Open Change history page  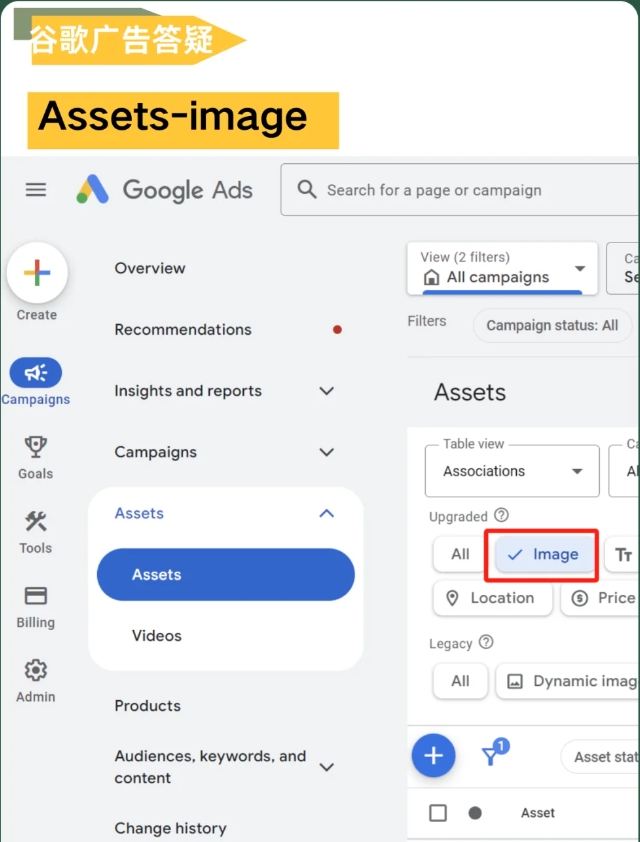click(170, 828)
